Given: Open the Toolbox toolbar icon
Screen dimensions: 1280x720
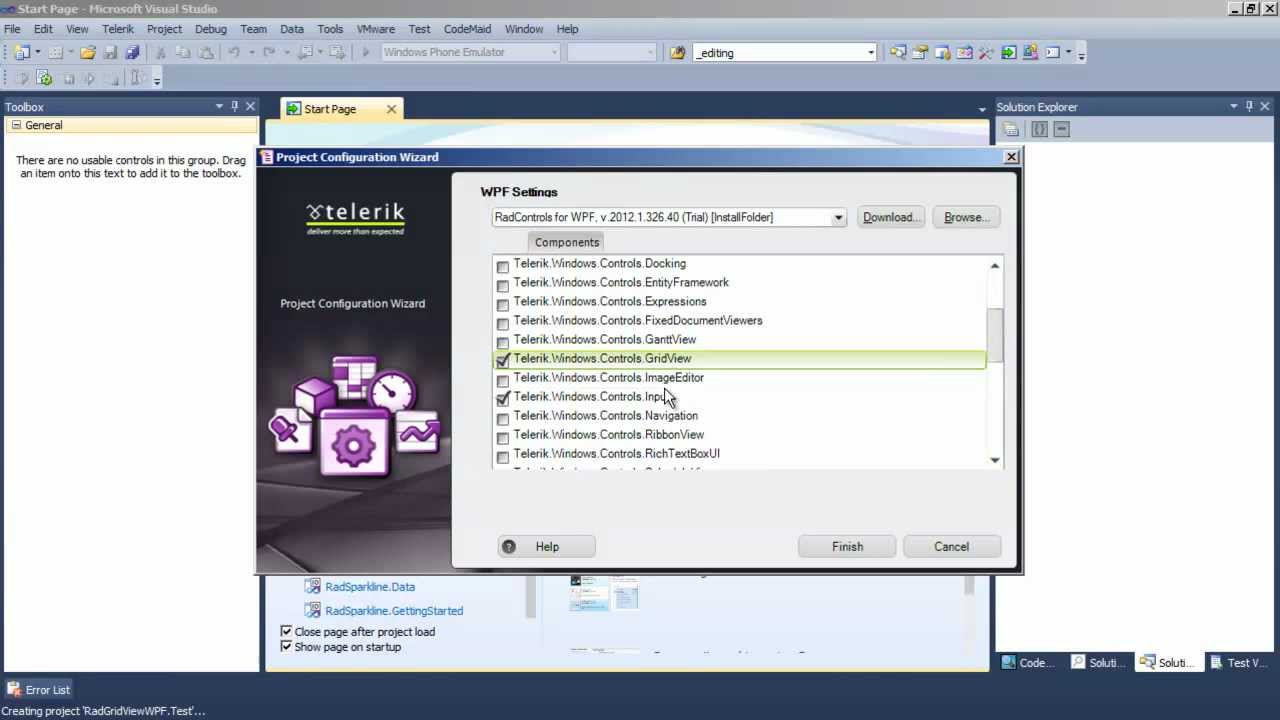Looking at the screenshot, I should pos(986,52).
